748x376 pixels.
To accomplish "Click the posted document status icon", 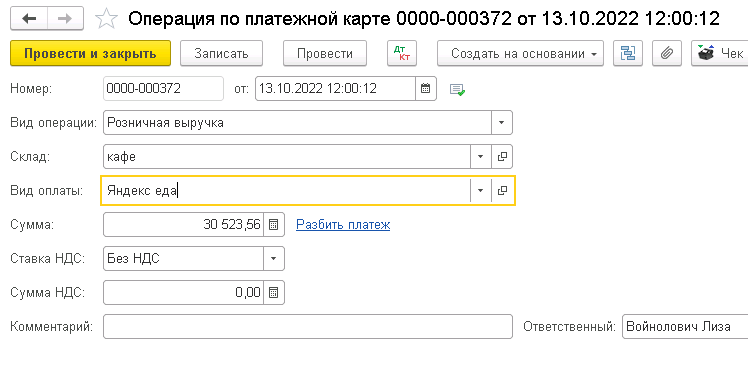I will [x=457, y=89].
